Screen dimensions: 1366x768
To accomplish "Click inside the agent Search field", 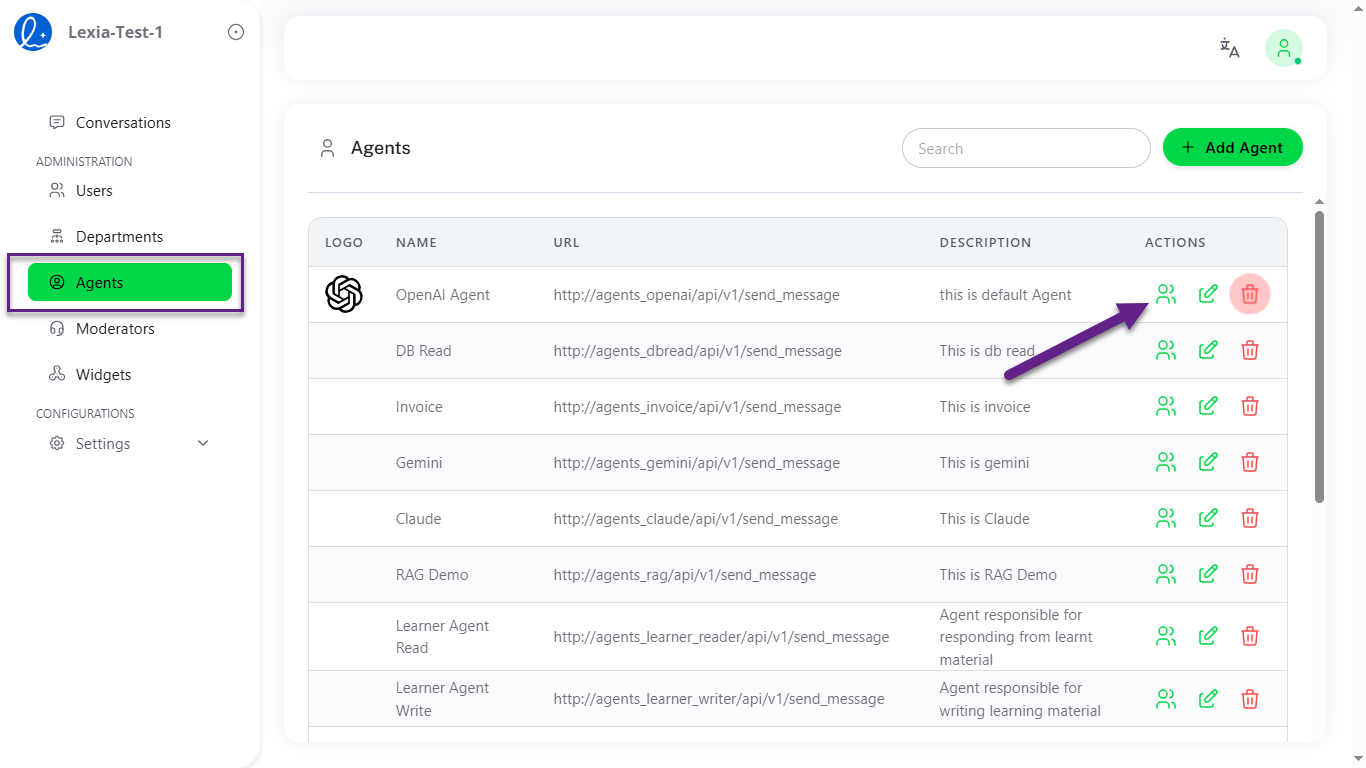I will 1025,147.
